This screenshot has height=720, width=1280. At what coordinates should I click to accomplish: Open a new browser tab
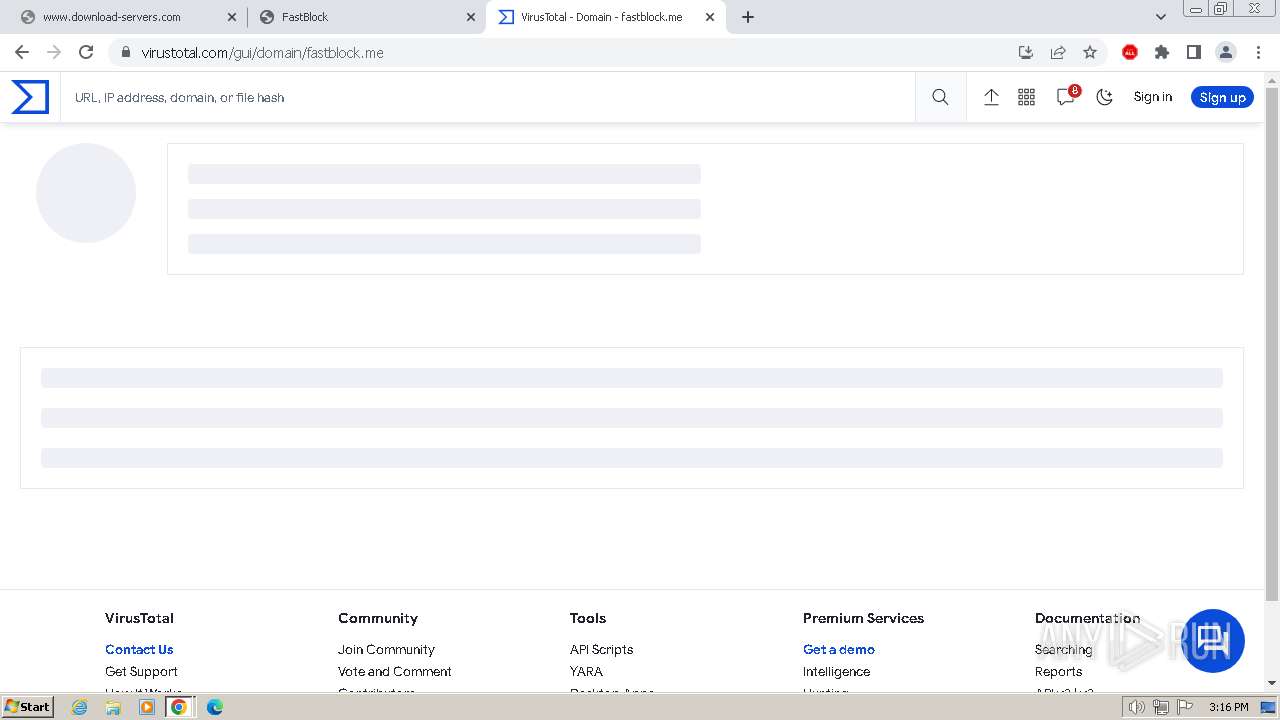pos(748,17)
